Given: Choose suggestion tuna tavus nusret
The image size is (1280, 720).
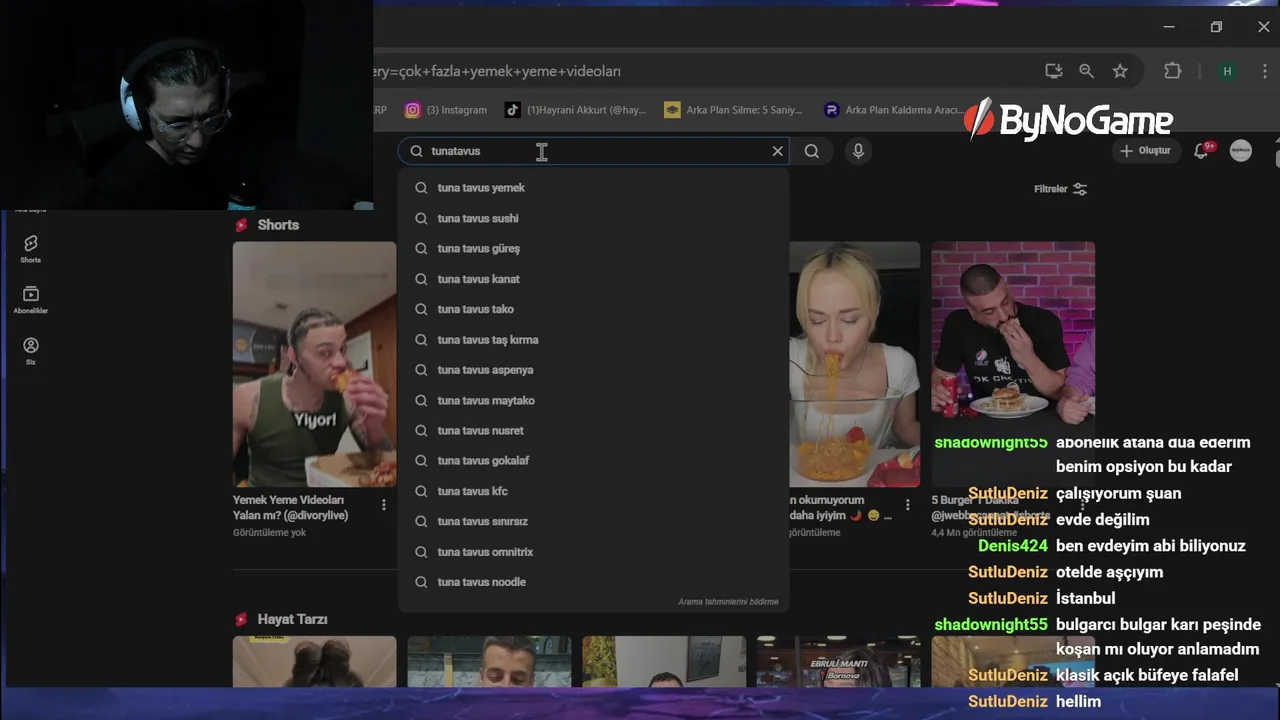Looking at the screenshot, I should pyautogui.click(x=593, y=430).
